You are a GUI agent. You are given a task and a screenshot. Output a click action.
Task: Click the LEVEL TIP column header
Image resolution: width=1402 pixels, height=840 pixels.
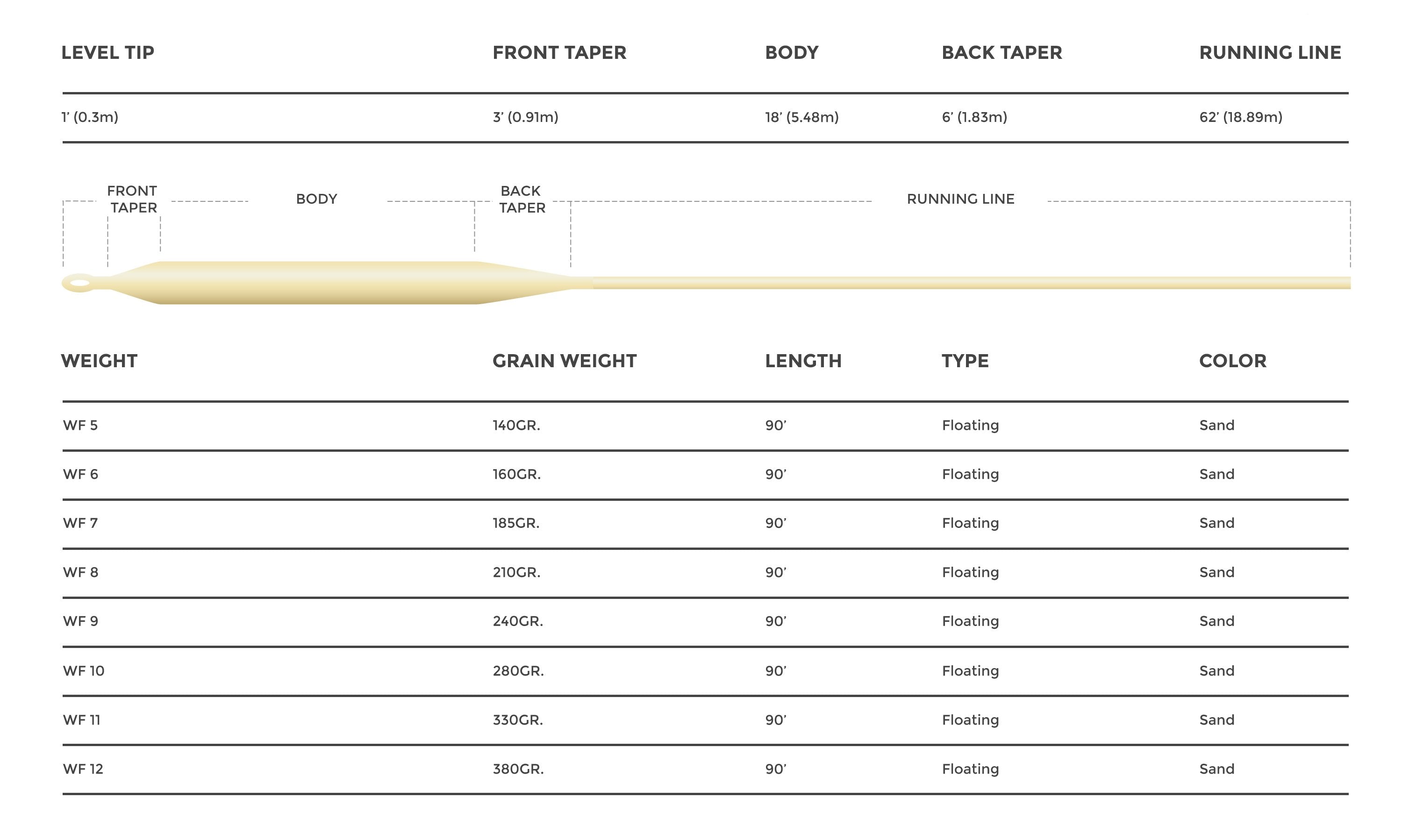(107, 53)
